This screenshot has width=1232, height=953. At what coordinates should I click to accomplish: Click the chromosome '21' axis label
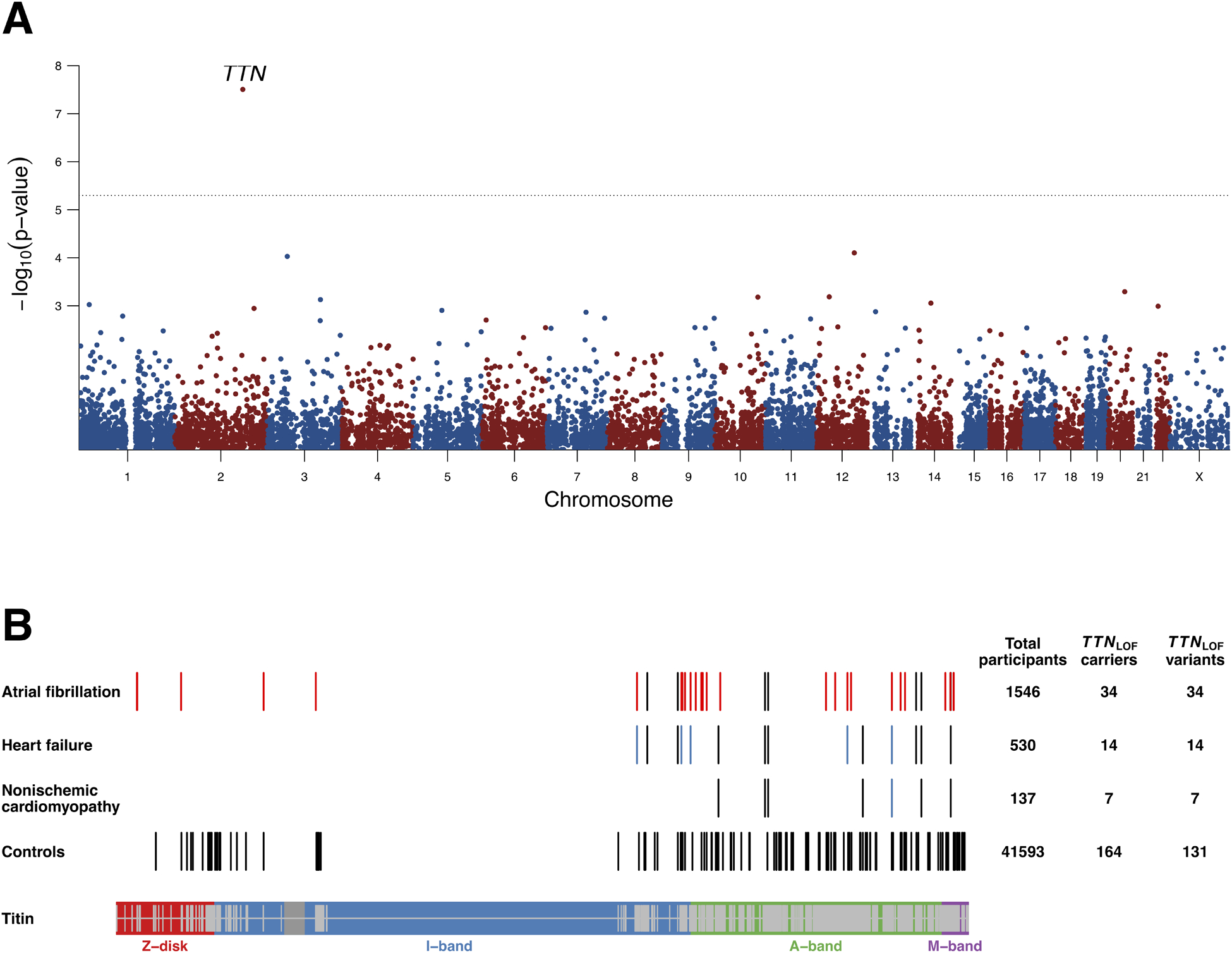(x=1142, y=477)
